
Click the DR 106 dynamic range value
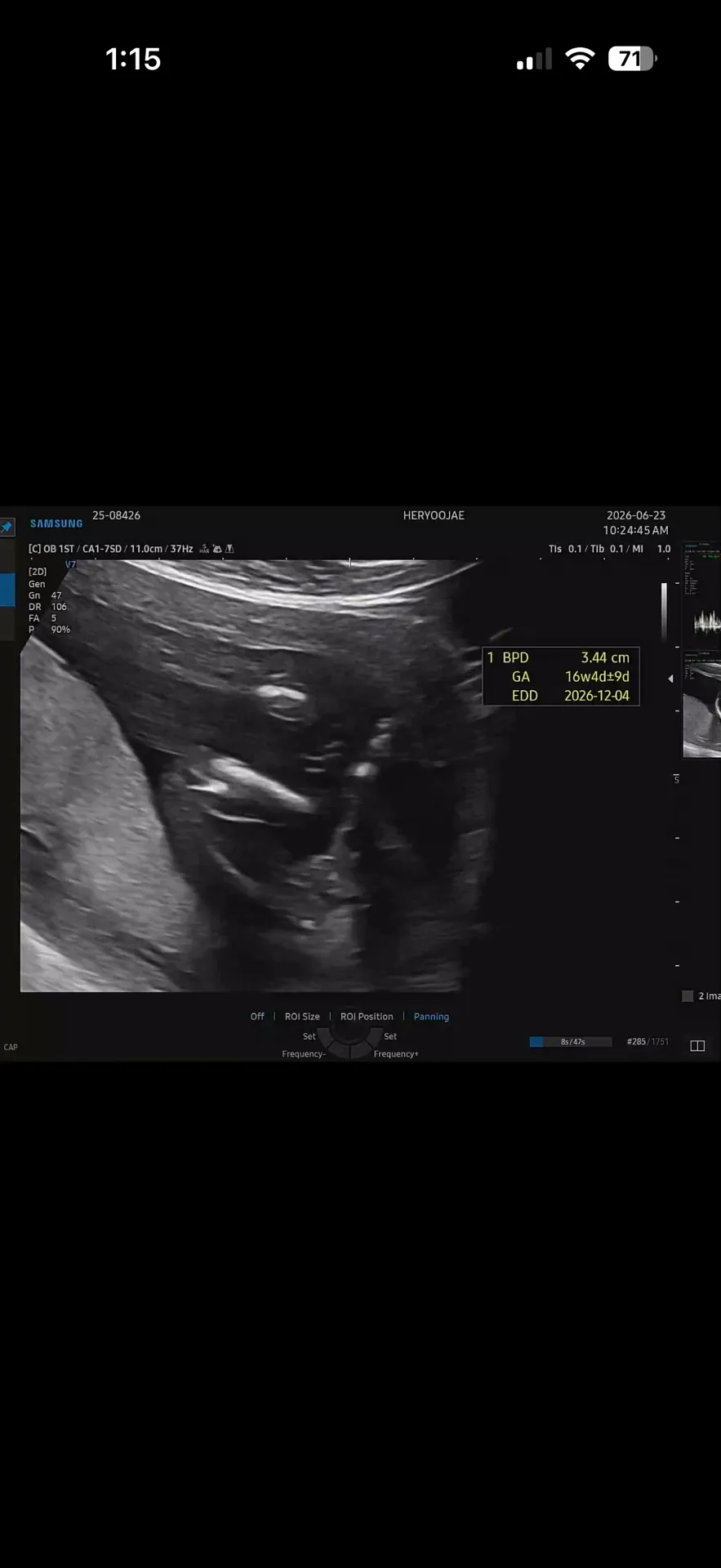[x=47, y=607]
